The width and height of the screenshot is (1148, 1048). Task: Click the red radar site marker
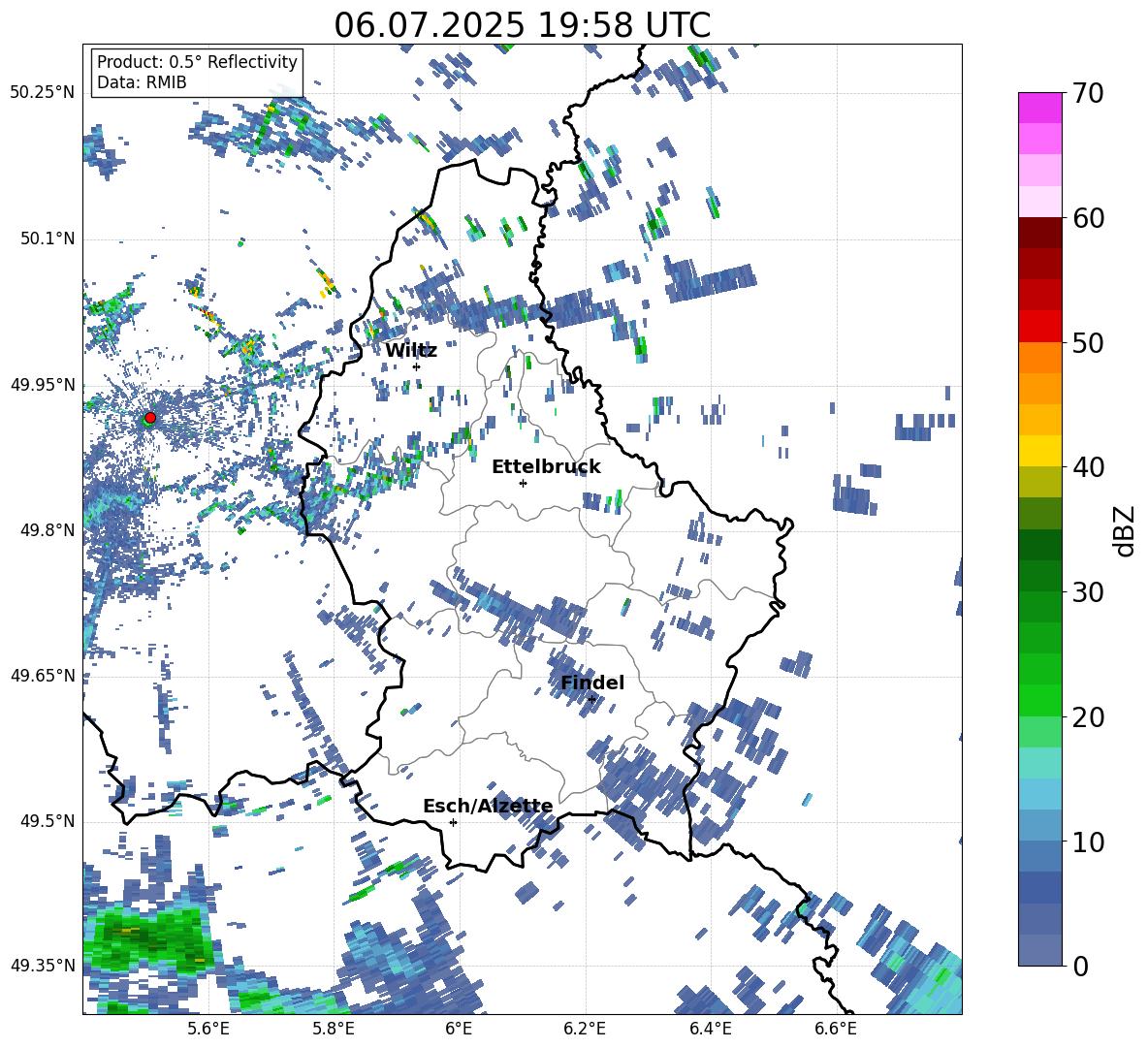click(x=150, y=417)
